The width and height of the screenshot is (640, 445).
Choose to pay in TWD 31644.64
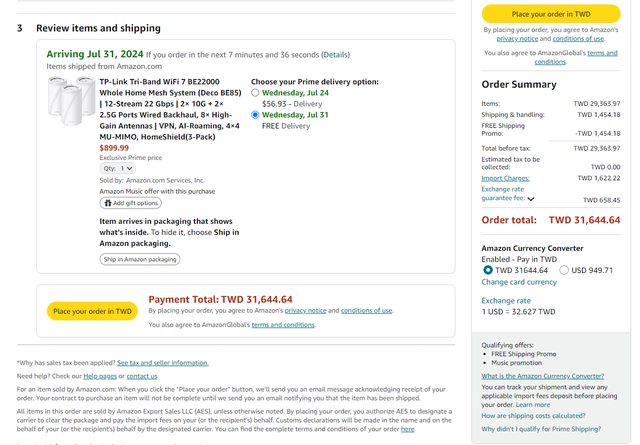click(488, 270)
